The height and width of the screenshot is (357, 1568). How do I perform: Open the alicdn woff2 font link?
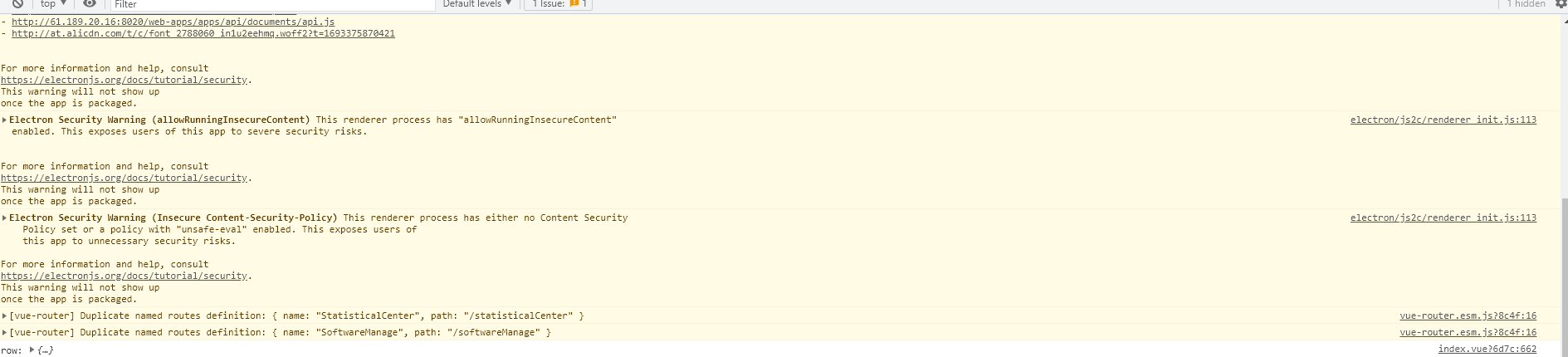203,34
